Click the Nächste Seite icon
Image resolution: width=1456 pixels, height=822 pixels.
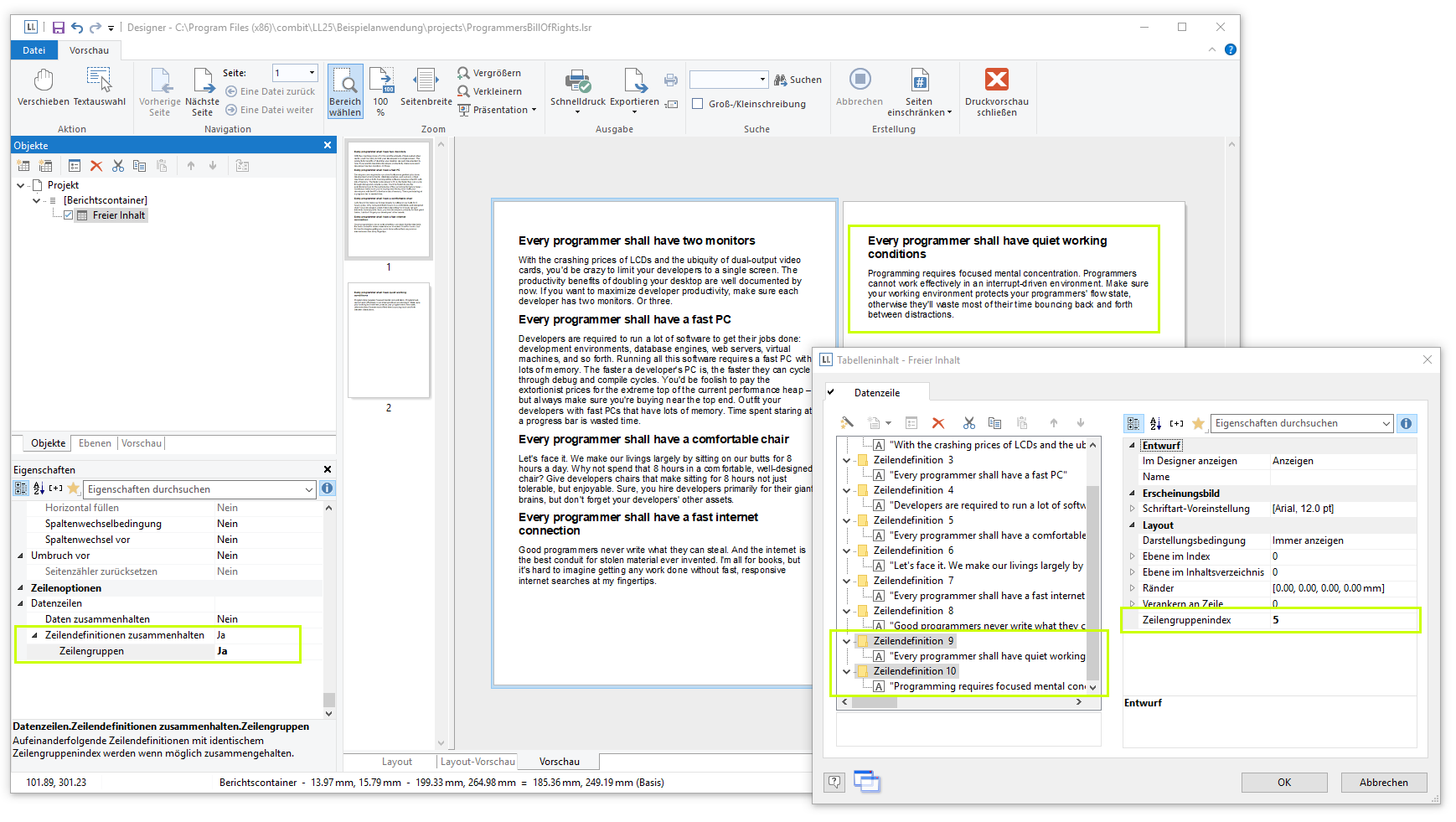click(x=203, y=81)
